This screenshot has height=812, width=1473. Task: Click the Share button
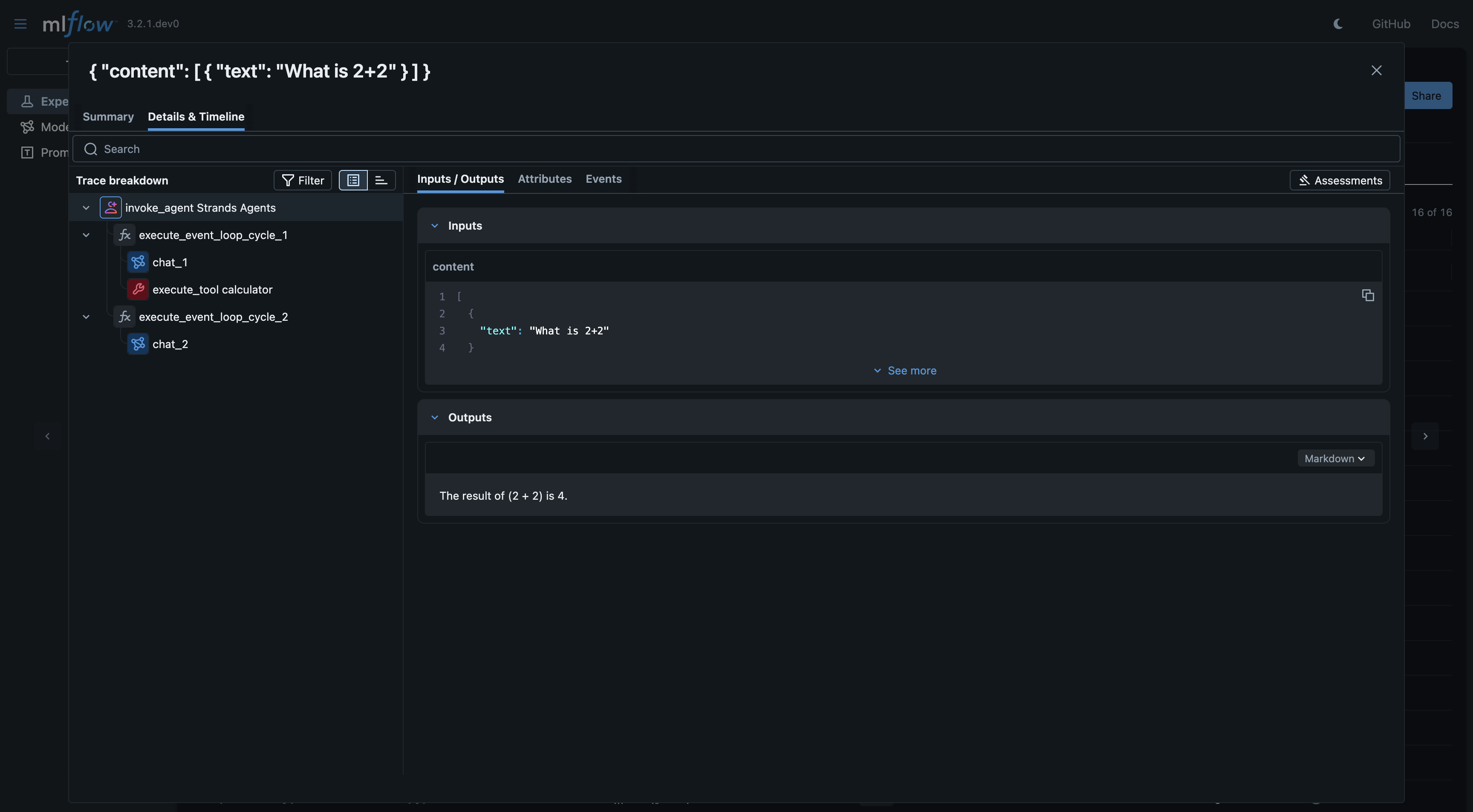[x=1428, y=95]
